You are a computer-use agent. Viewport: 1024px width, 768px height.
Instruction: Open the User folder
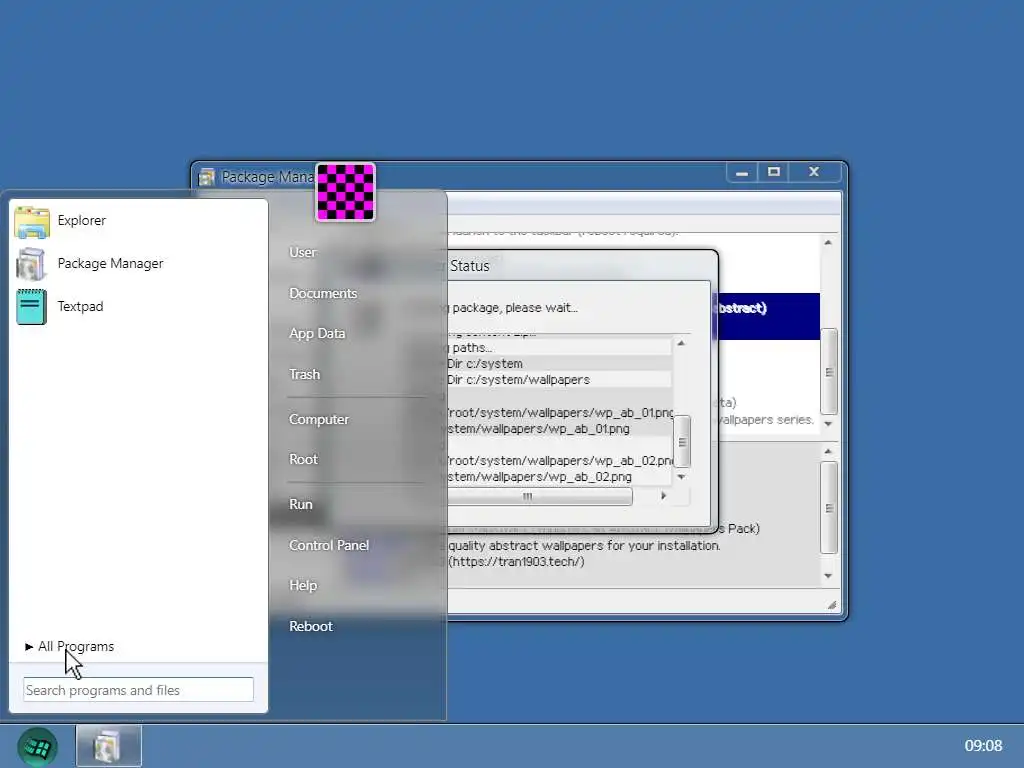pos(302,253)
